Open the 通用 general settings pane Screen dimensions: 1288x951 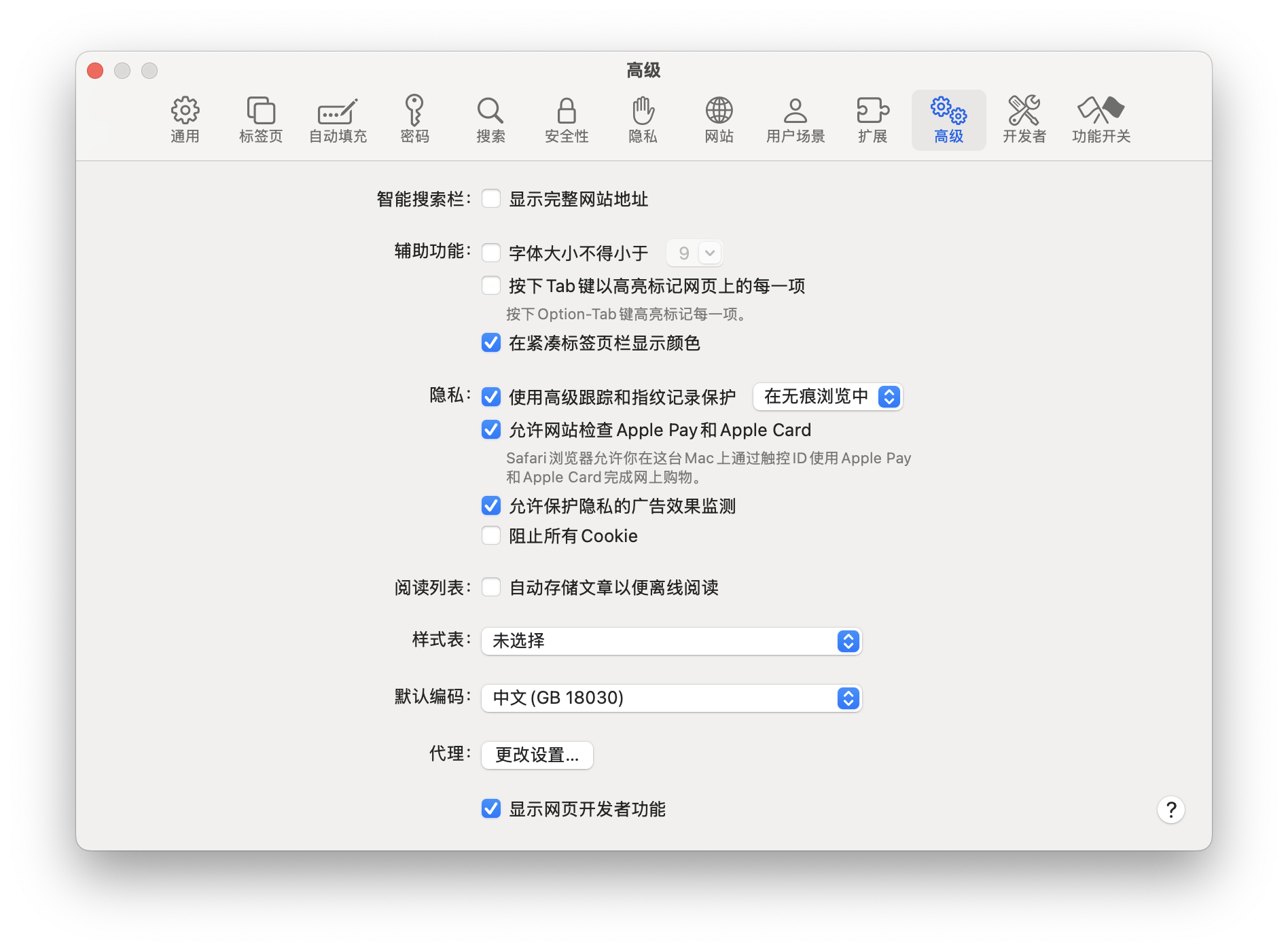pyautogui.click(x=185, y=120)
